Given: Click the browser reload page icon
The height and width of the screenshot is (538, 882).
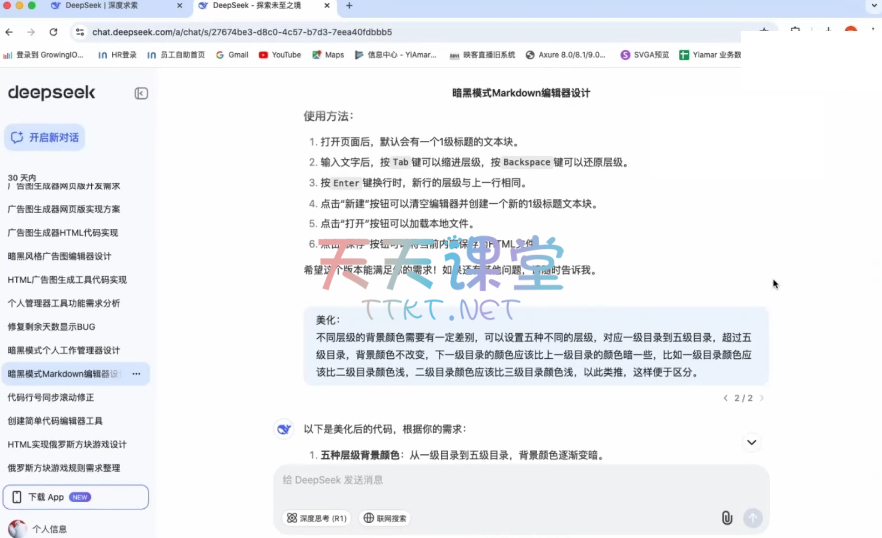Looking at the screenshot, I should 53,32.
